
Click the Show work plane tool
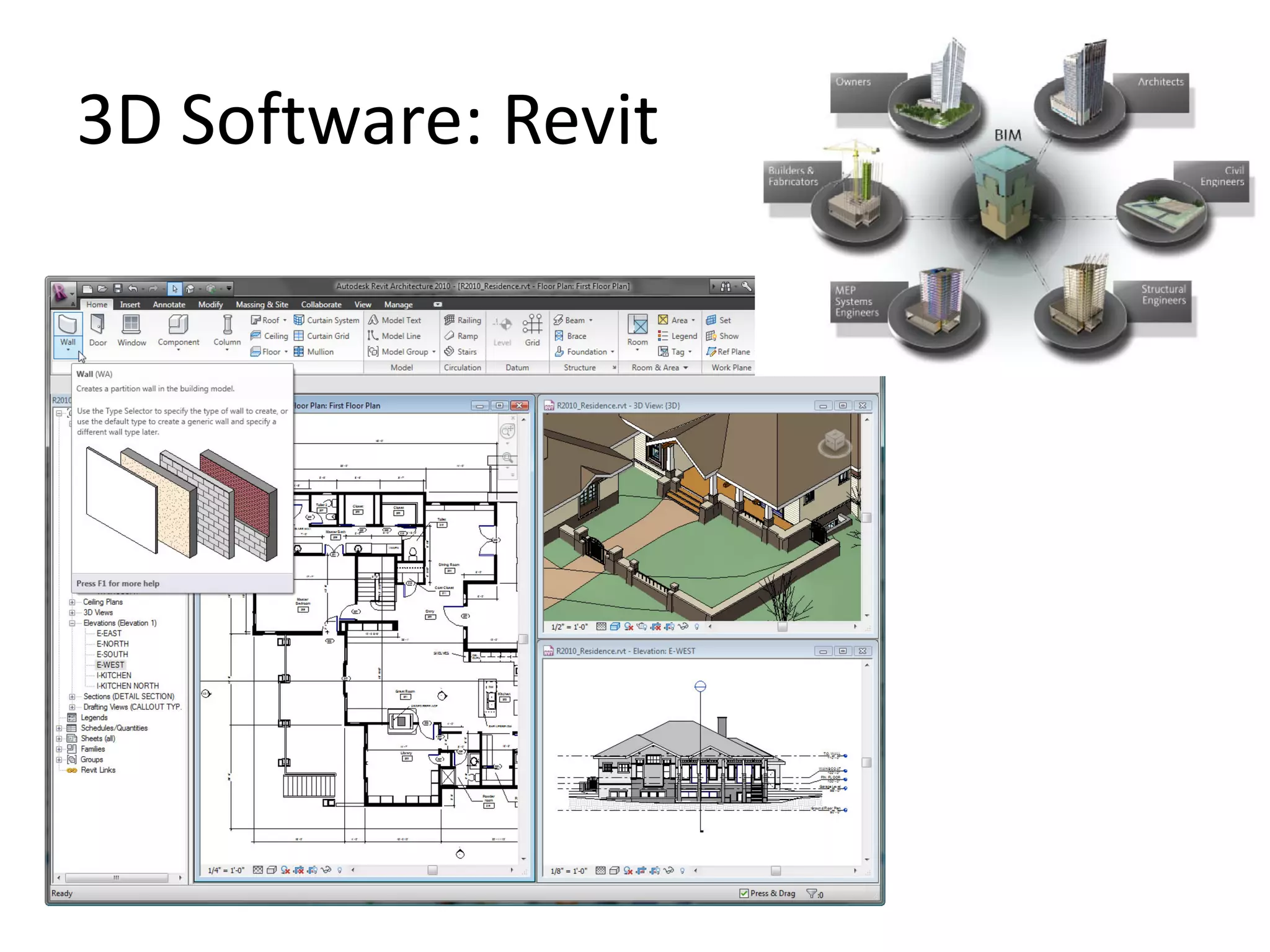point(722,336)
